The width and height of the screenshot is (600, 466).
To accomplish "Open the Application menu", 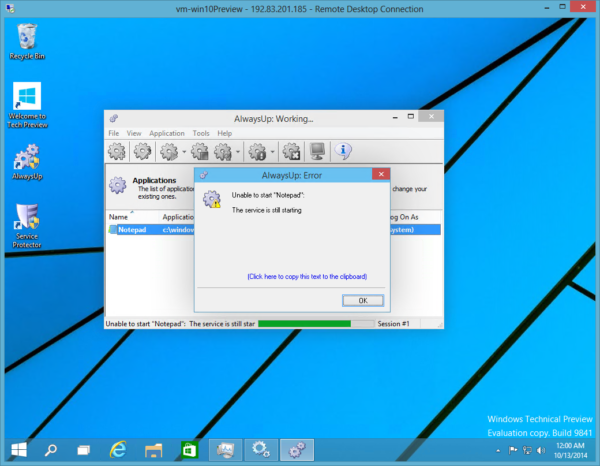I will pyautogui.click(x=167, y=133).
